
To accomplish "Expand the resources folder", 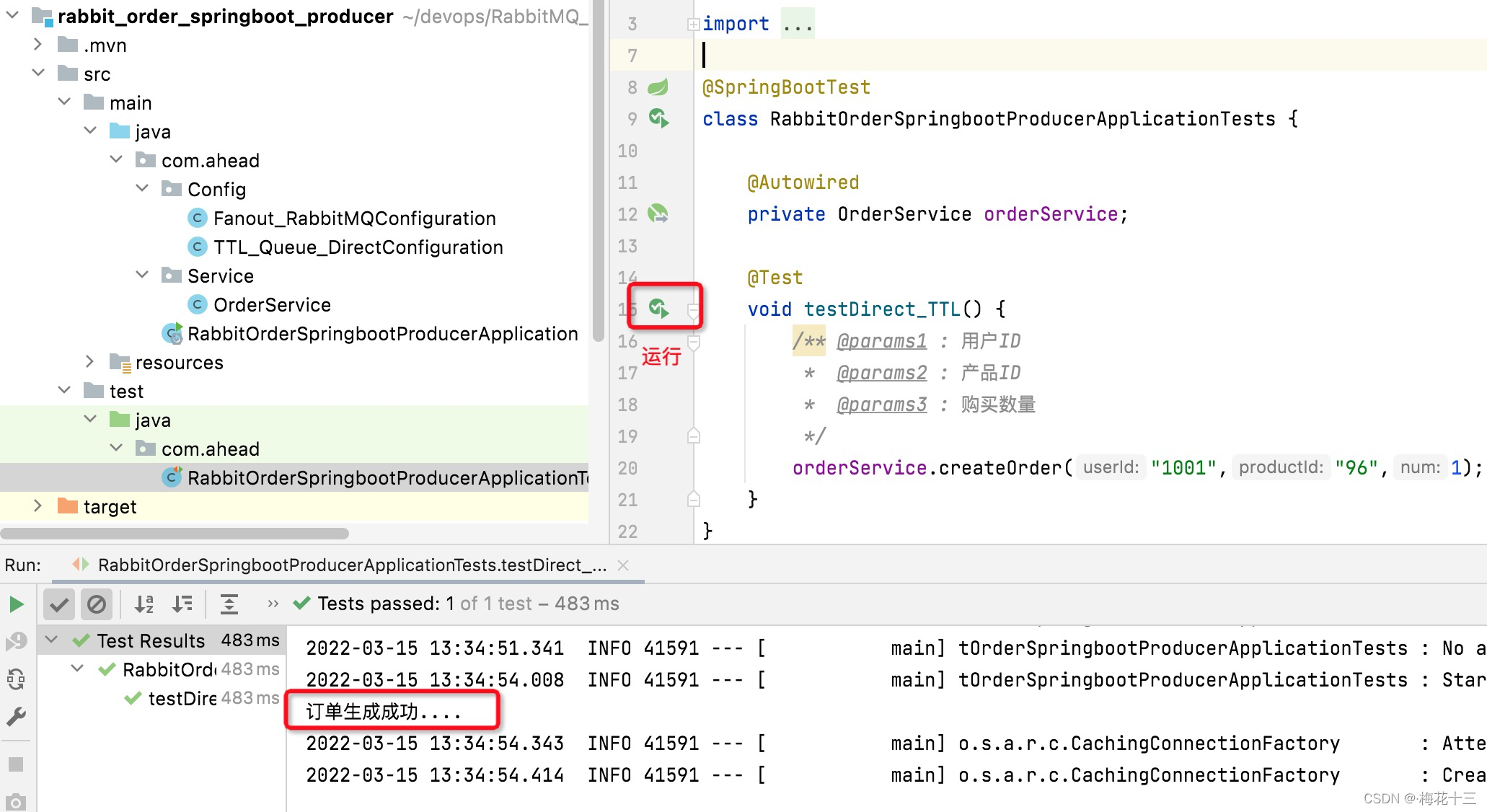I will click(x=89, y=362).
